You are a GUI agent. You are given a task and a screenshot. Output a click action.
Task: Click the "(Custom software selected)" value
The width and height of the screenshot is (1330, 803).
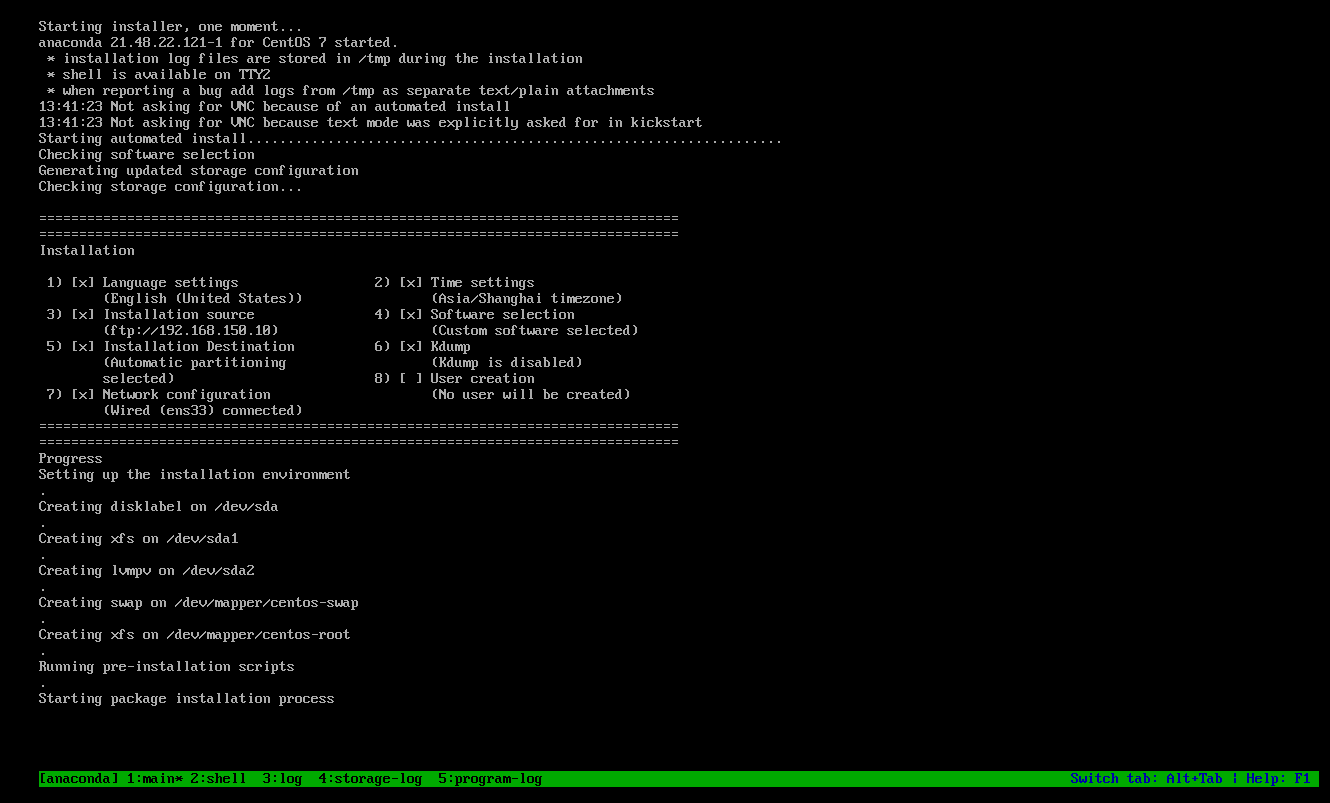tap(535, 331)
